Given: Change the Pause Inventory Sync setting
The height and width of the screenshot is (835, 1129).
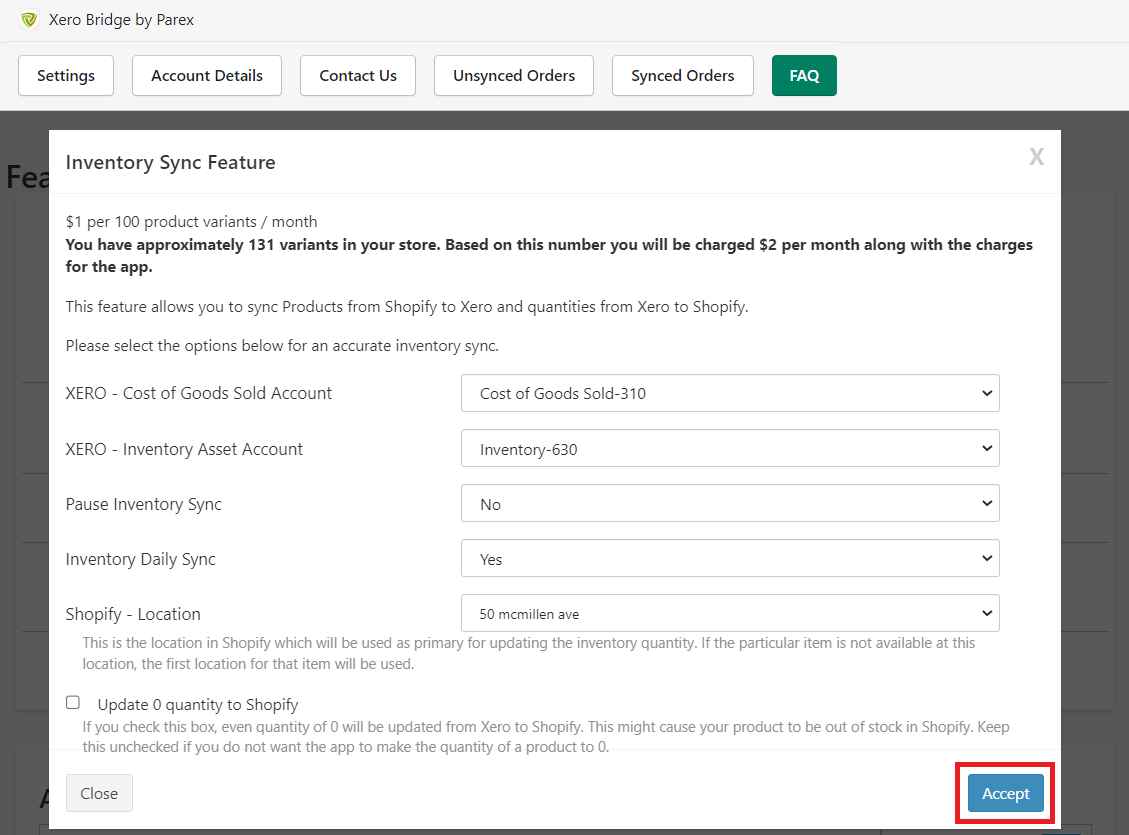Looking at the screenshot, I should pyautogui.click(x=730, y=503).
